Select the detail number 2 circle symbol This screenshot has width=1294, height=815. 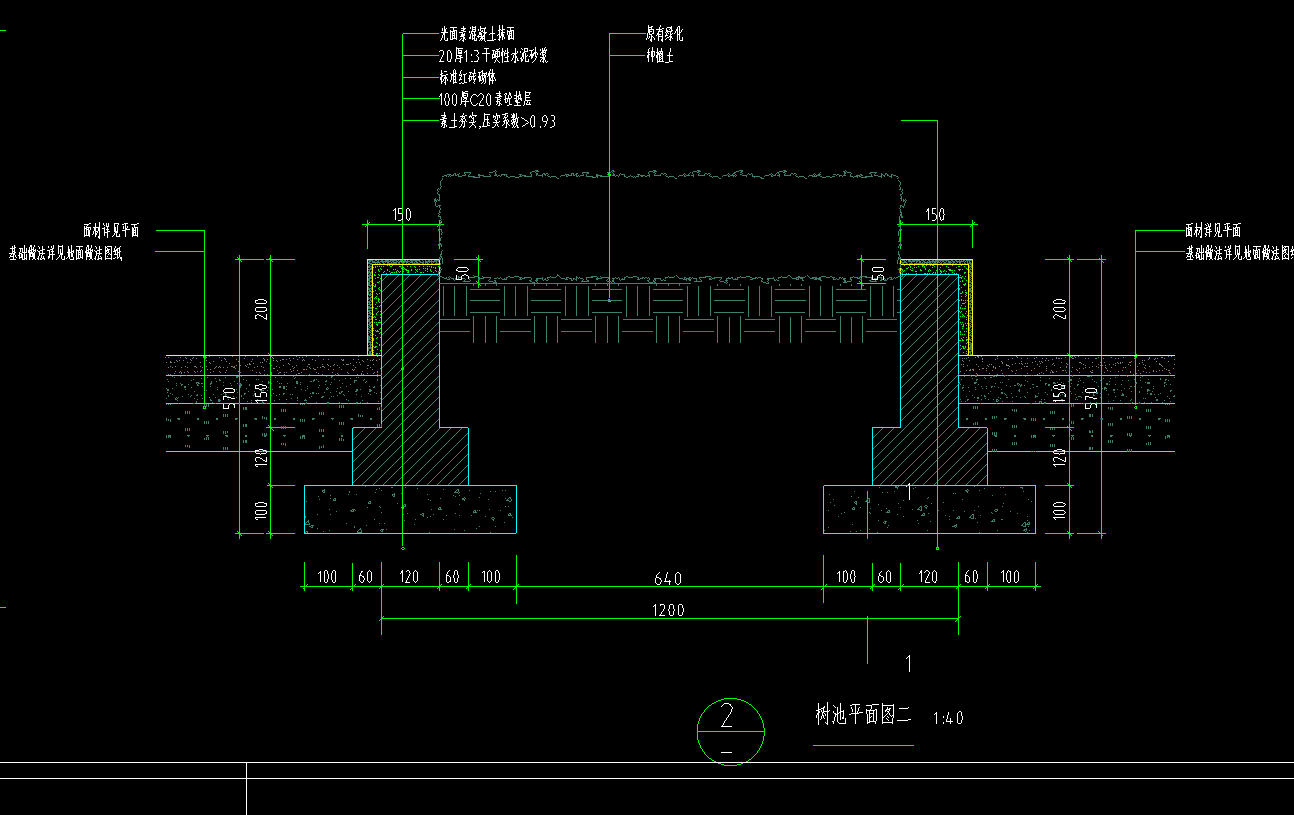coord(730,731)
